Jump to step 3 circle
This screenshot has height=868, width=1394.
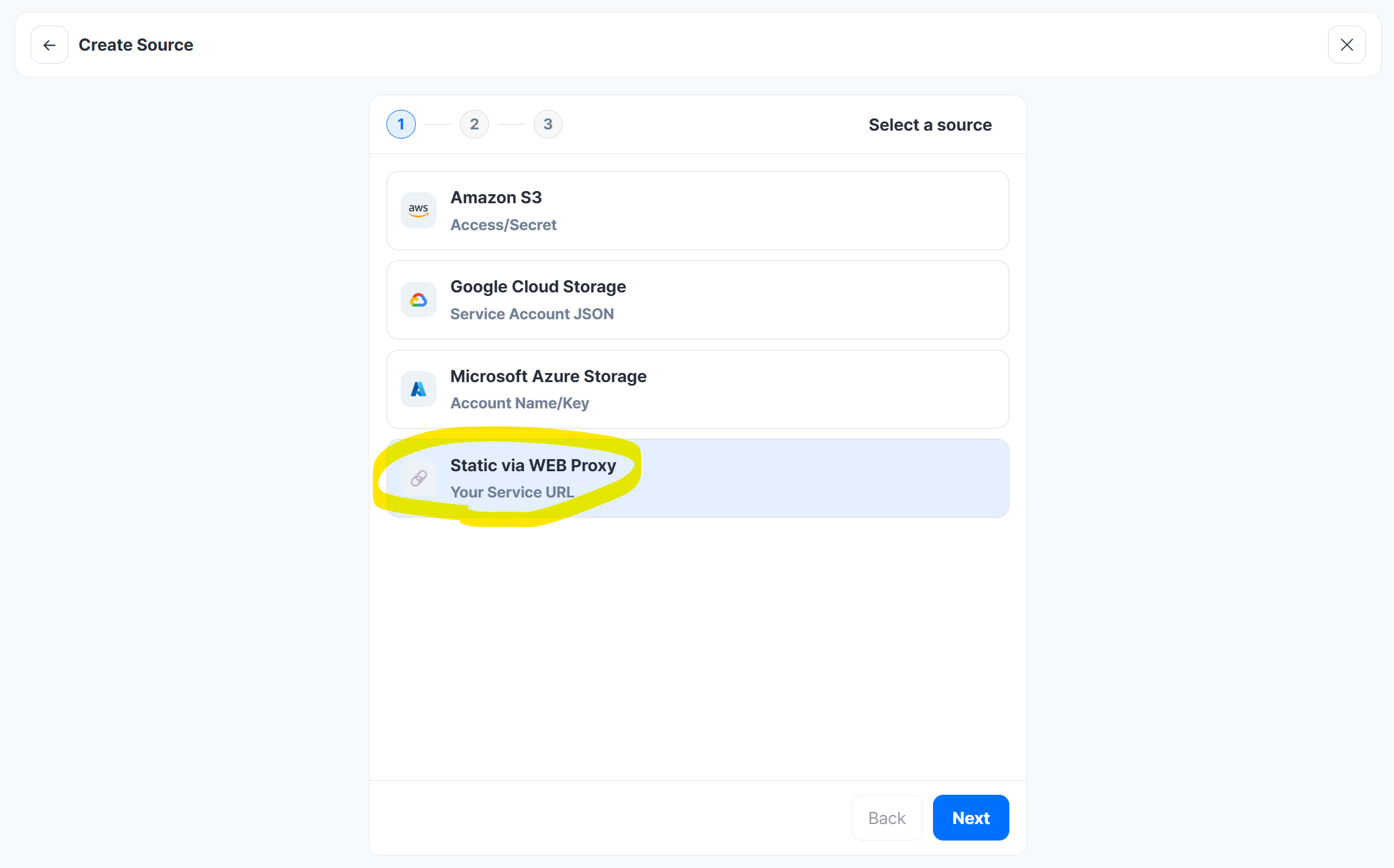click(x=548, y=125)
